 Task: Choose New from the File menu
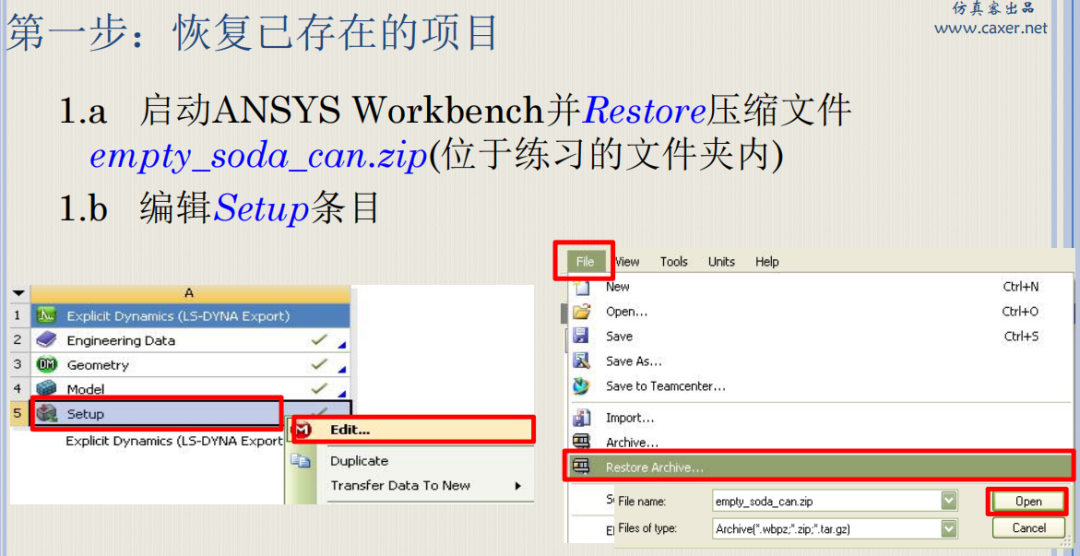[618, 287]
